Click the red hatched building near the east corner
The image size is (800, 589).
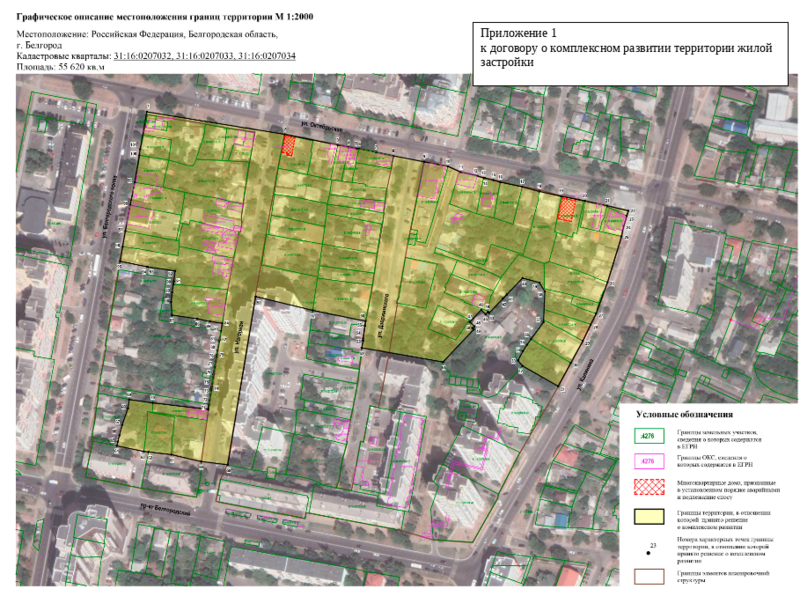coord(567,209)
